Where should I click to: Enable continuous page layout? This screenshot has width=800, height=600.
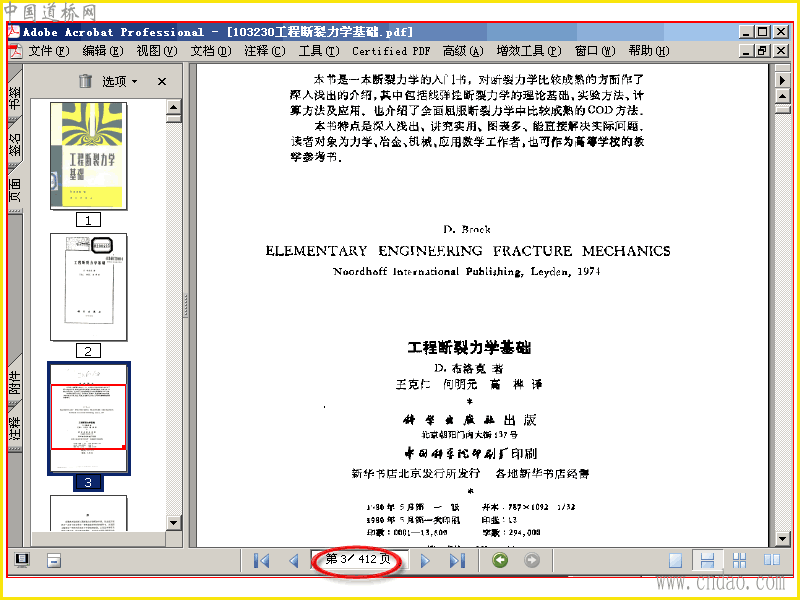(x=707, y=561)
